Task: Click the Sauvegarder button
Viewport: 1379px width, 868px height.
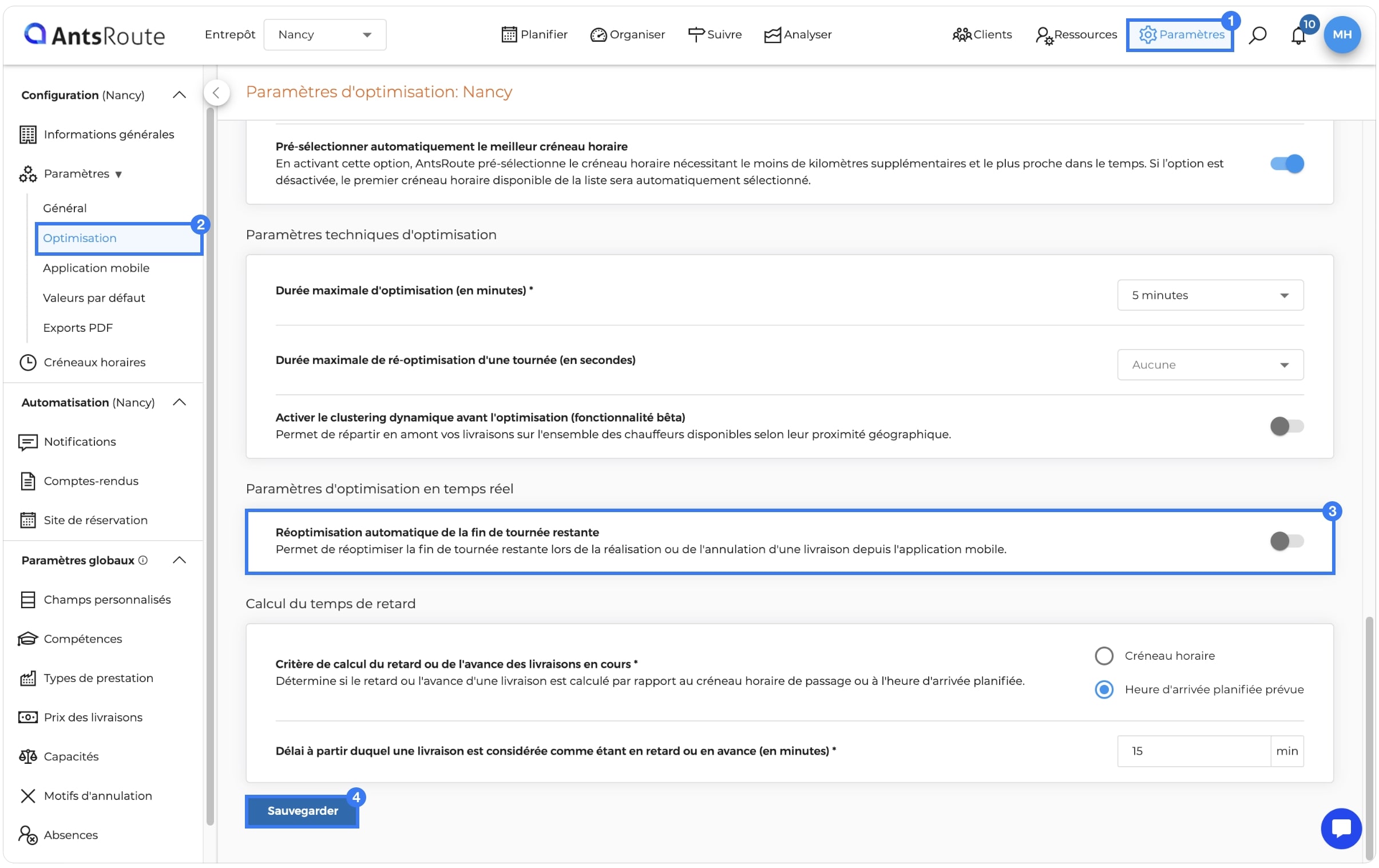Action: click(302, 811)
